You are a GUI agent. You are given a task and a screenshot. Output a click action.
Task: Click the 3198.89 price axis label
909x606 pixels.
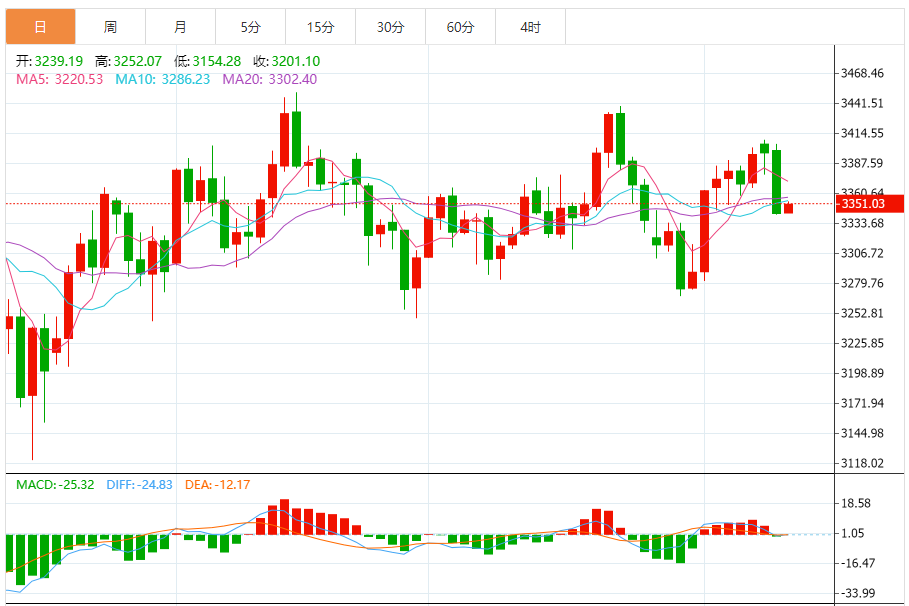[x=863, y=373]
